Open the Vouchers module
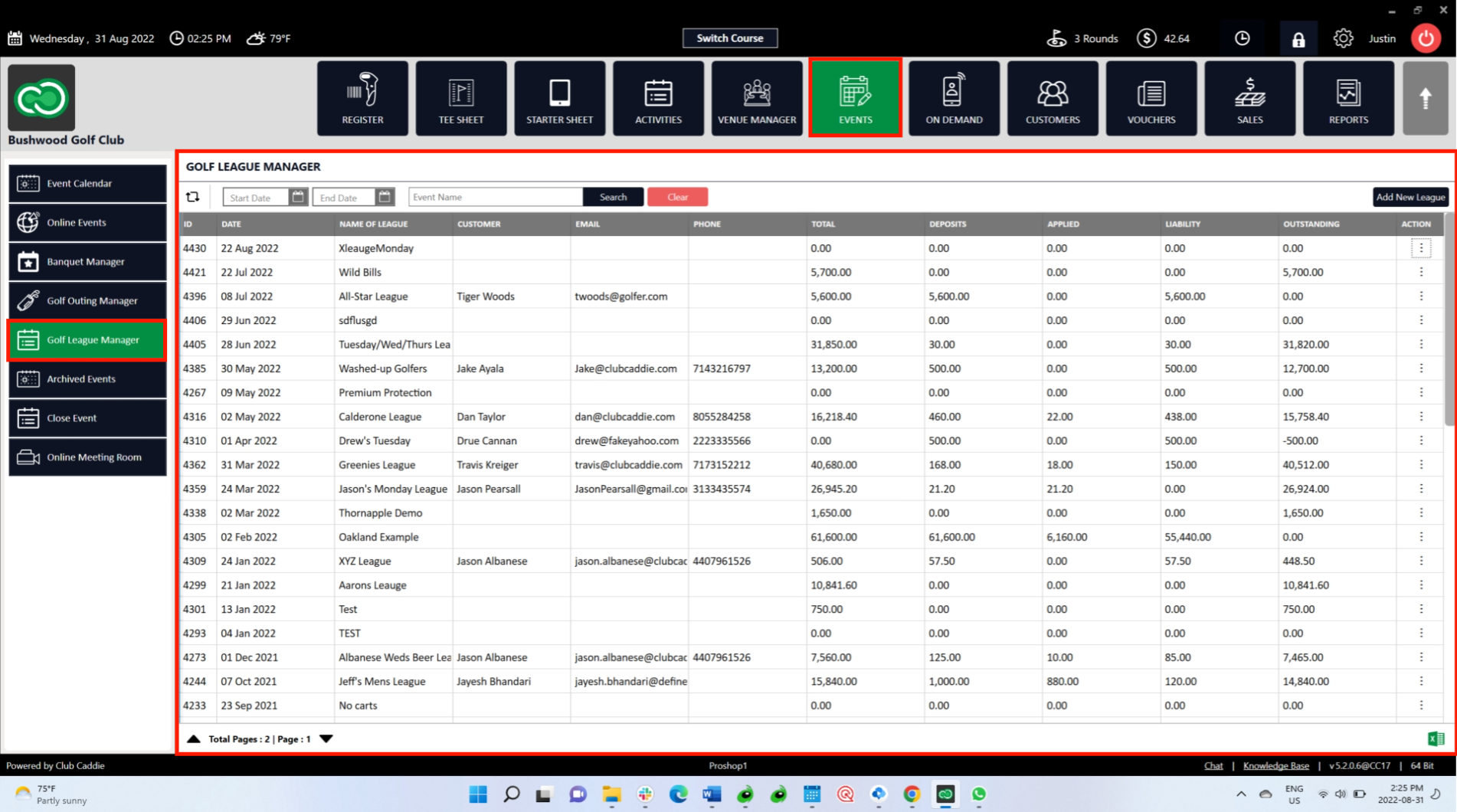This screenshot has height=812, width=1457. tap(1151, 99)
